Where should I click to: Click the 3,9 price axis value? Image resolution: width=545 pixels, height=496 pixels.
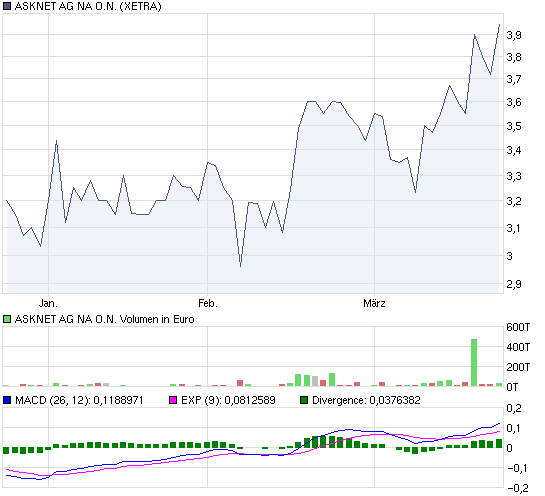(x=514, y=35)
